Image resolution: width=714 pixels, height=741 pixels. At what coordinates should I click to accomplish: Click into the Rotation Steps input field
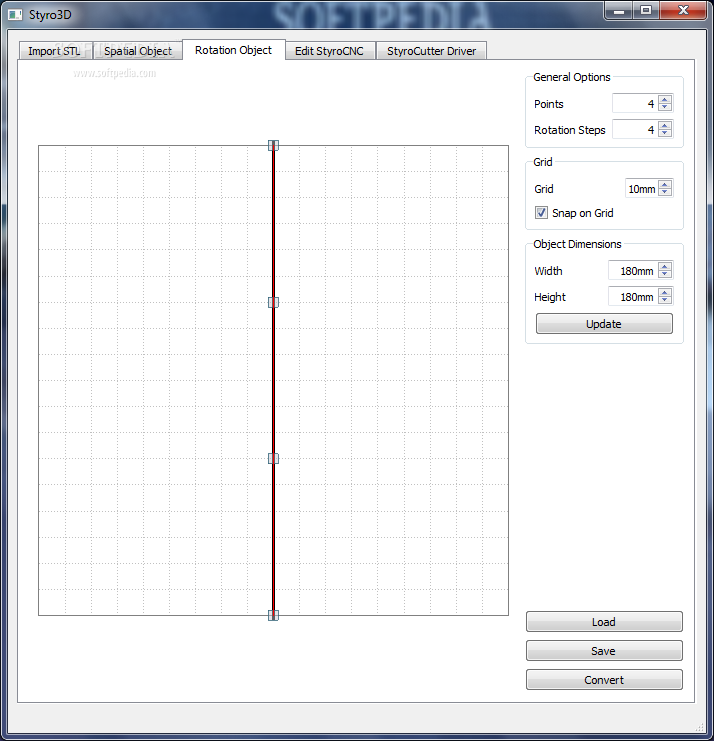tap(635, 129)
